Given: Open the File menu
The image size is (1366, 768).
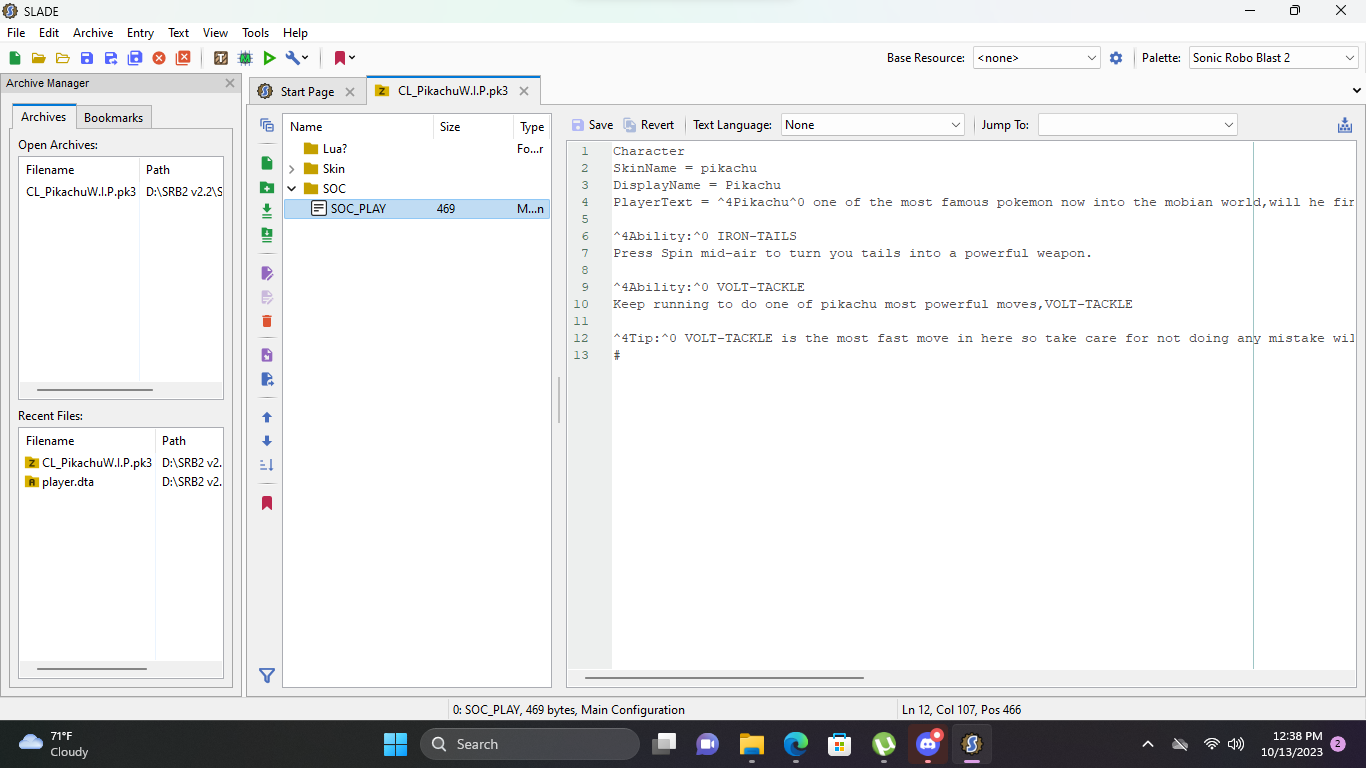Looking at the screenshot, I should [16, 33].
